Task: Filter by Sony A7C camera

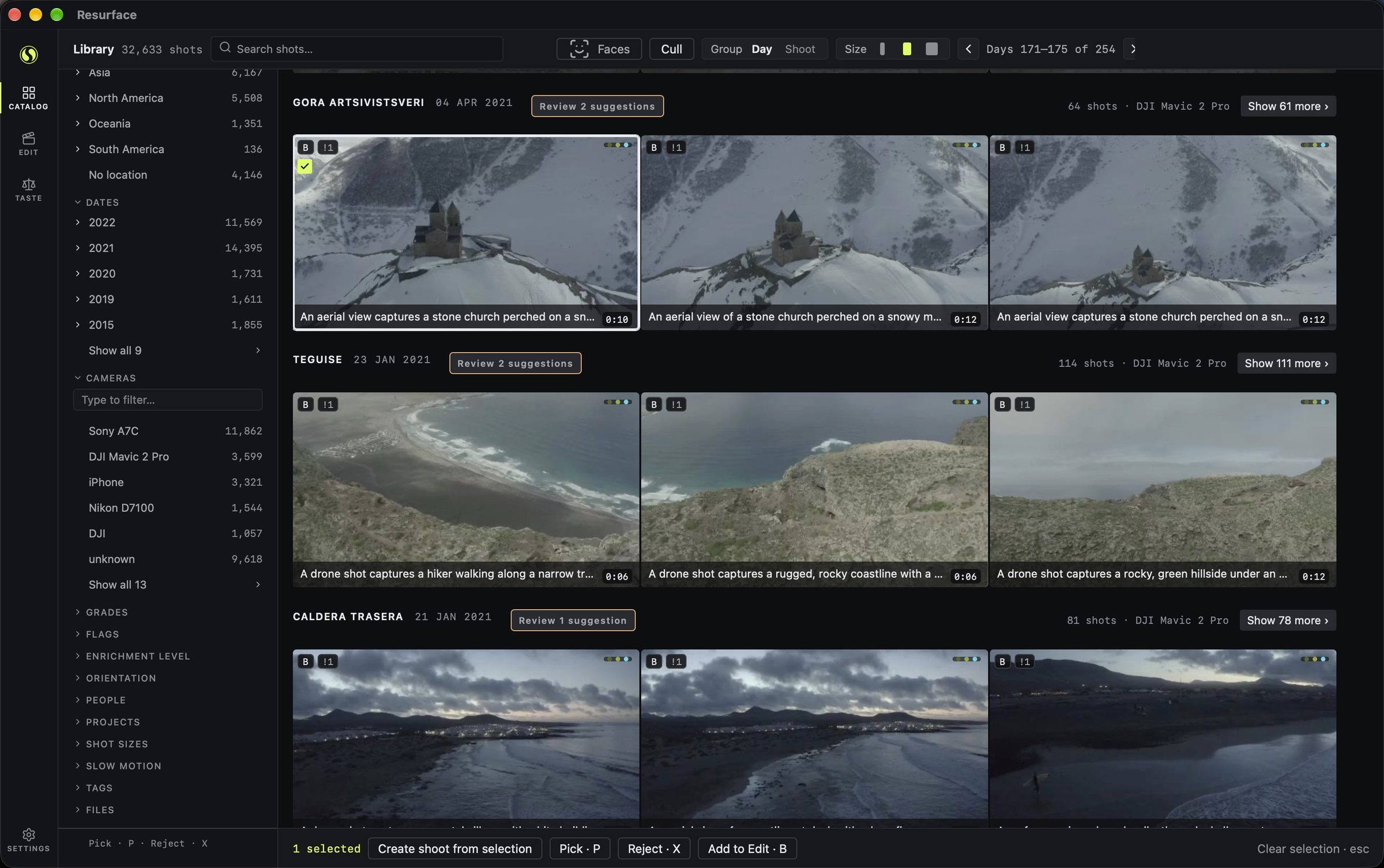Action: 168,431
